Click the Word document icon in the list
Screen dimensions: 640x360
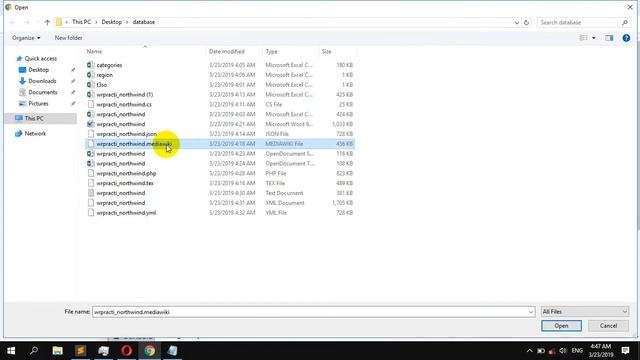(91, 124)
